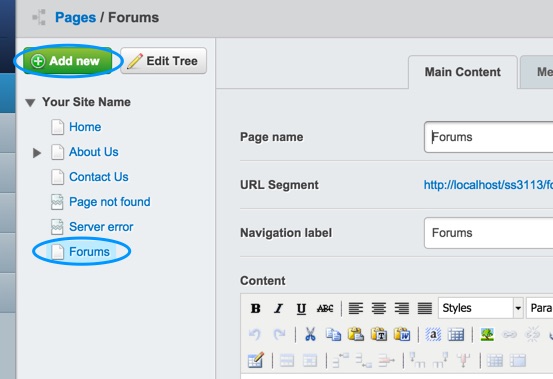Cut selection with scissors icon
The width and height of the screenshot is (553, 379).
(310, 334)
